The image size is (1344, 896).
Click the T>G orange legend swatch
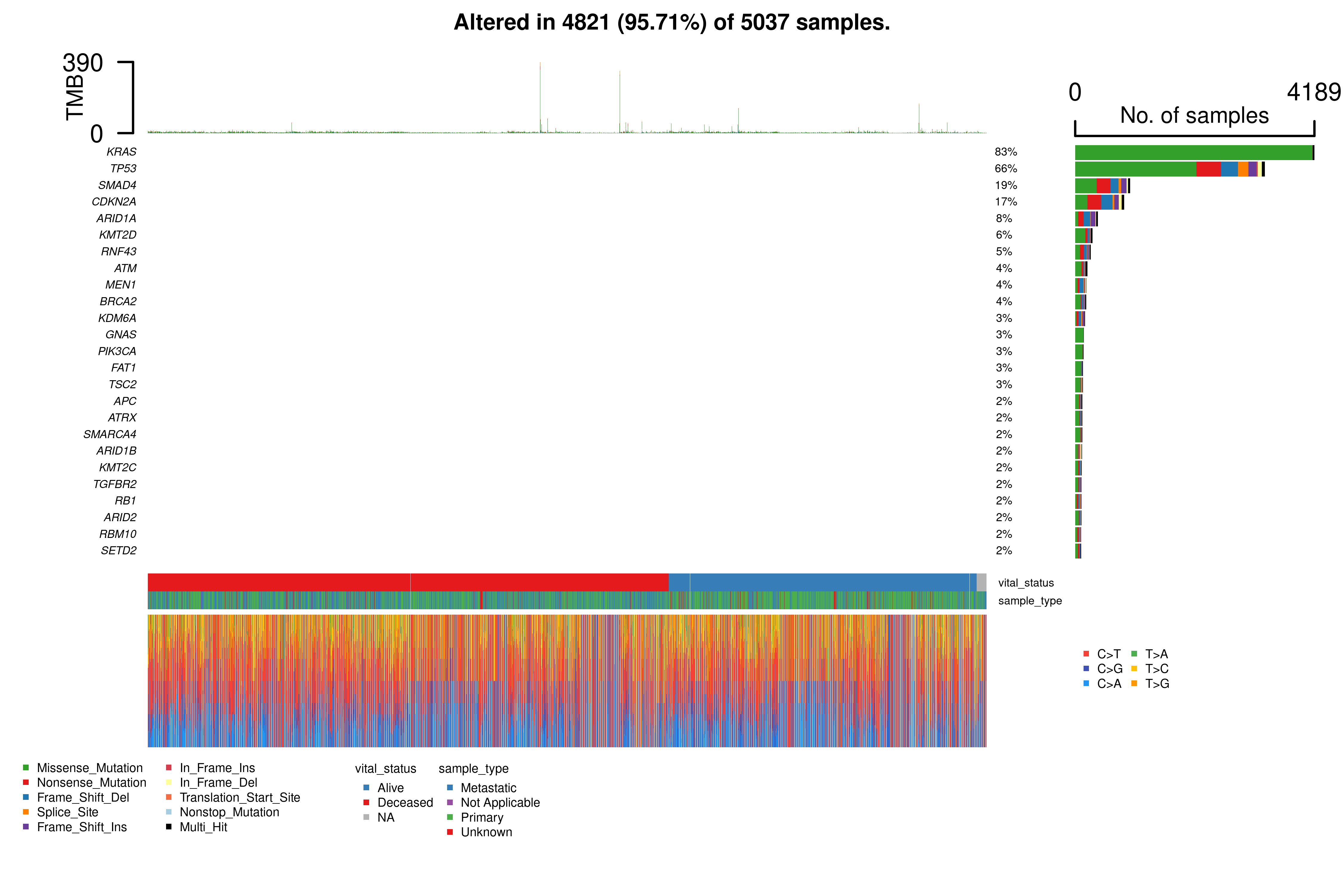1134,683
